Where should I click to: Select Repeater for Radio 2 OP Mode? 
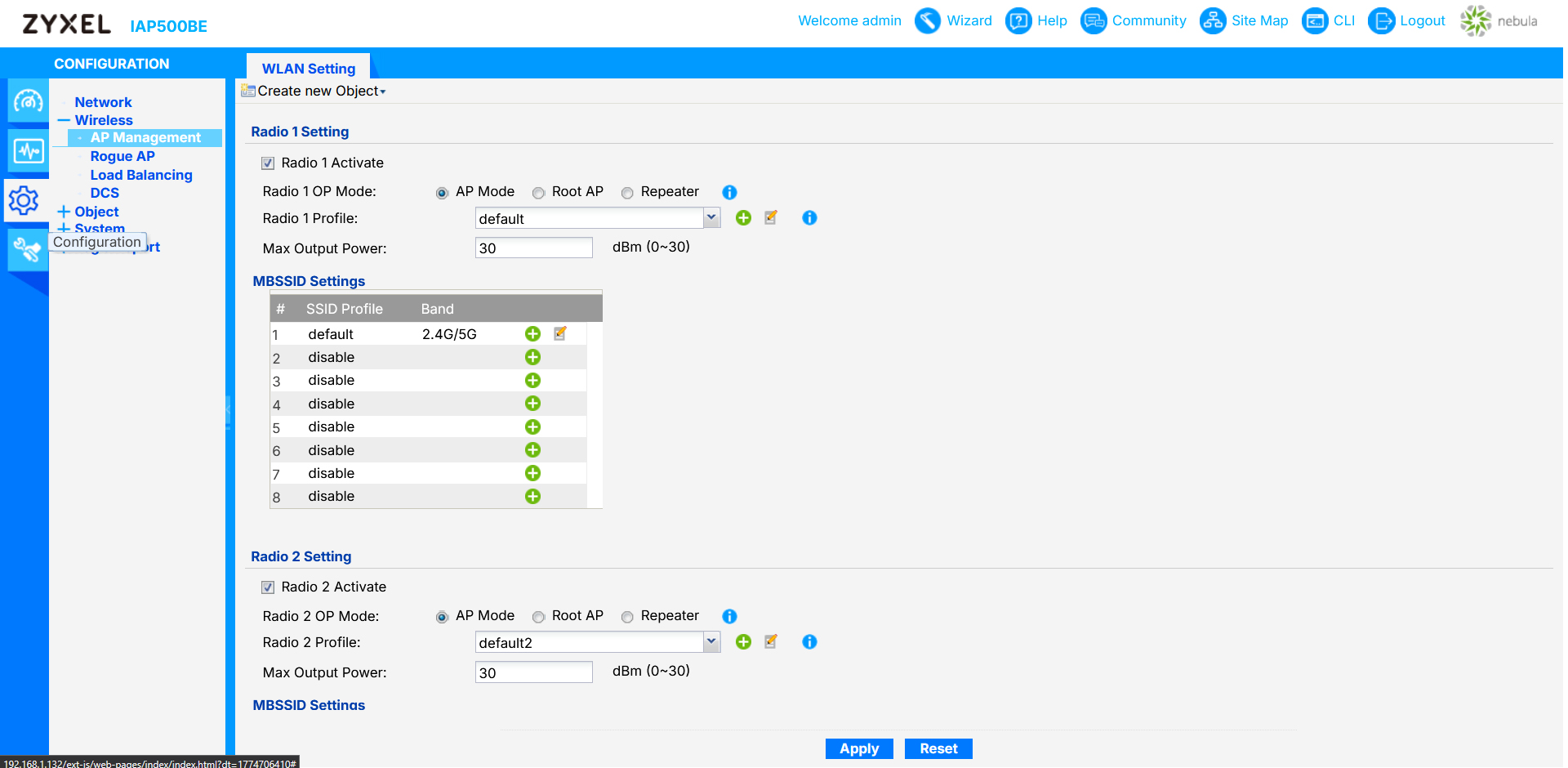(627, 617)
